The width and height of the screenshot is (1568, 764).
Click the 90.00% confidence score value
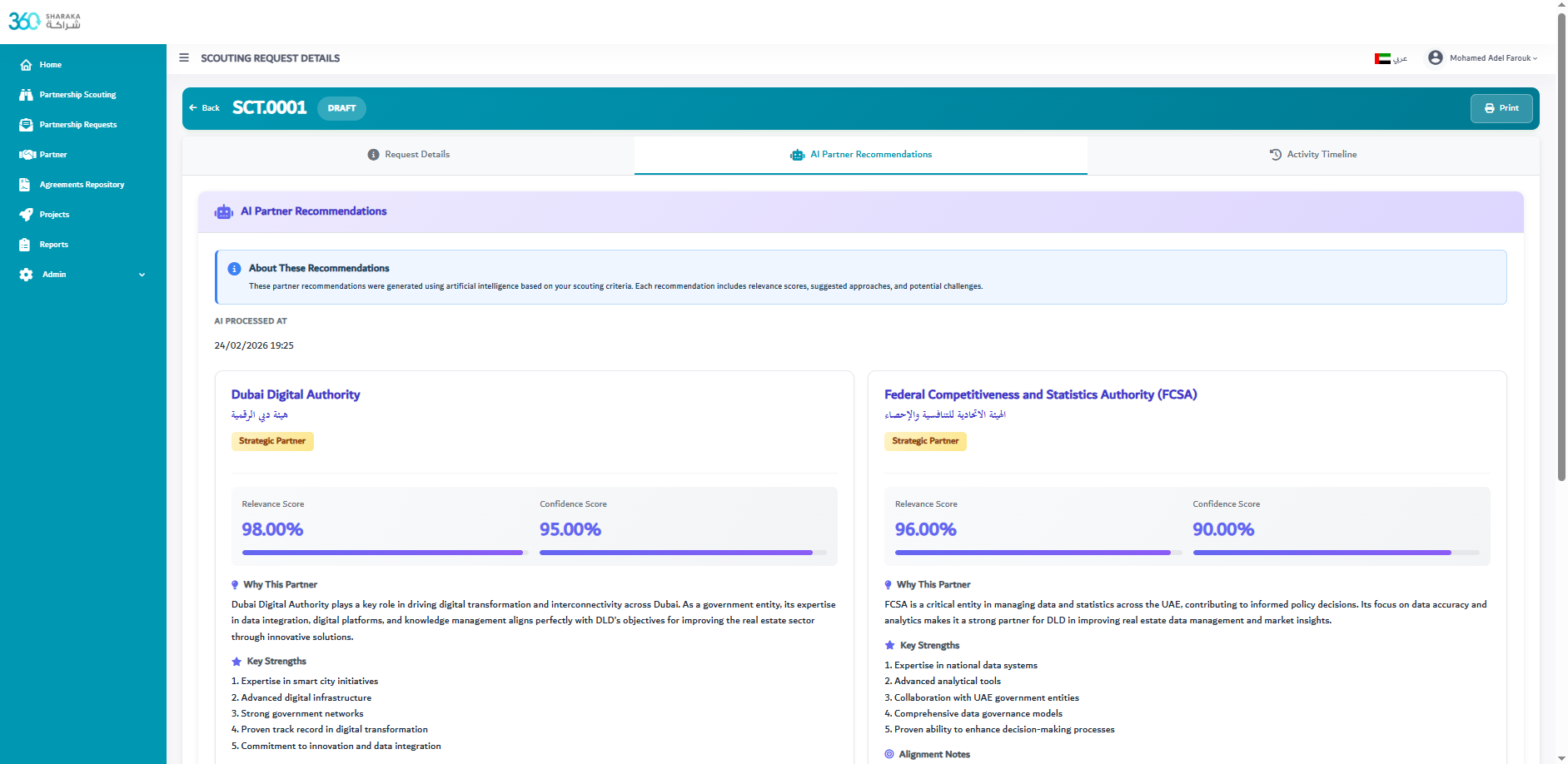coord(1223,529)
